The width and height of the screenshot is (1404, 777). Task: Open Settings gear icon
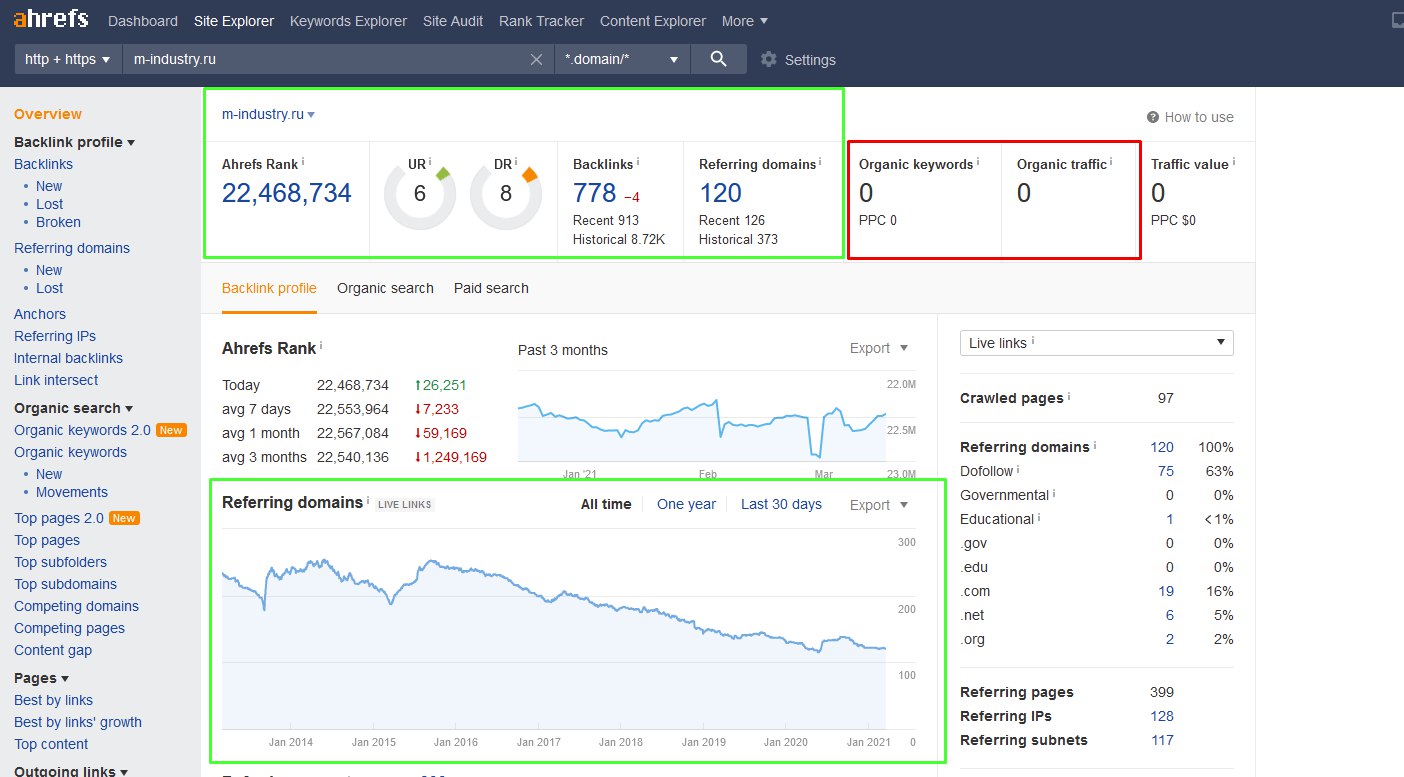coord(769,59)
